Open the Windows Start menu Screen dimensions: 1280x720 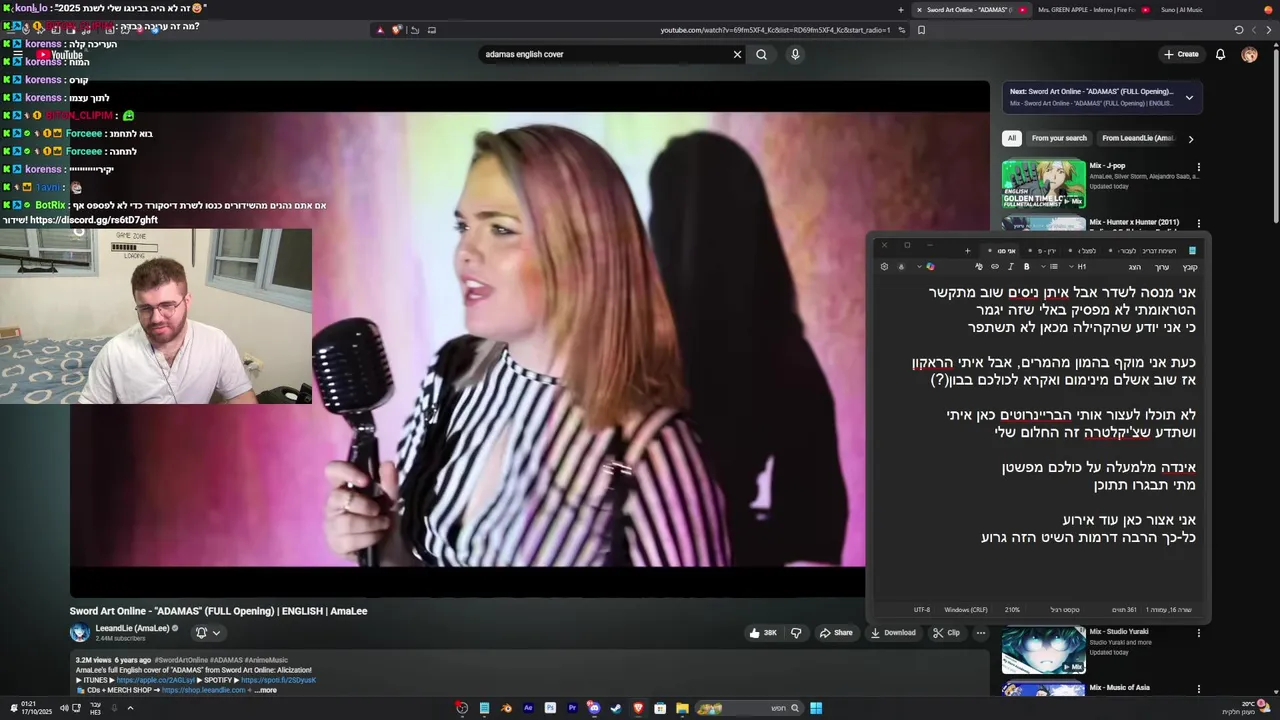816,708
